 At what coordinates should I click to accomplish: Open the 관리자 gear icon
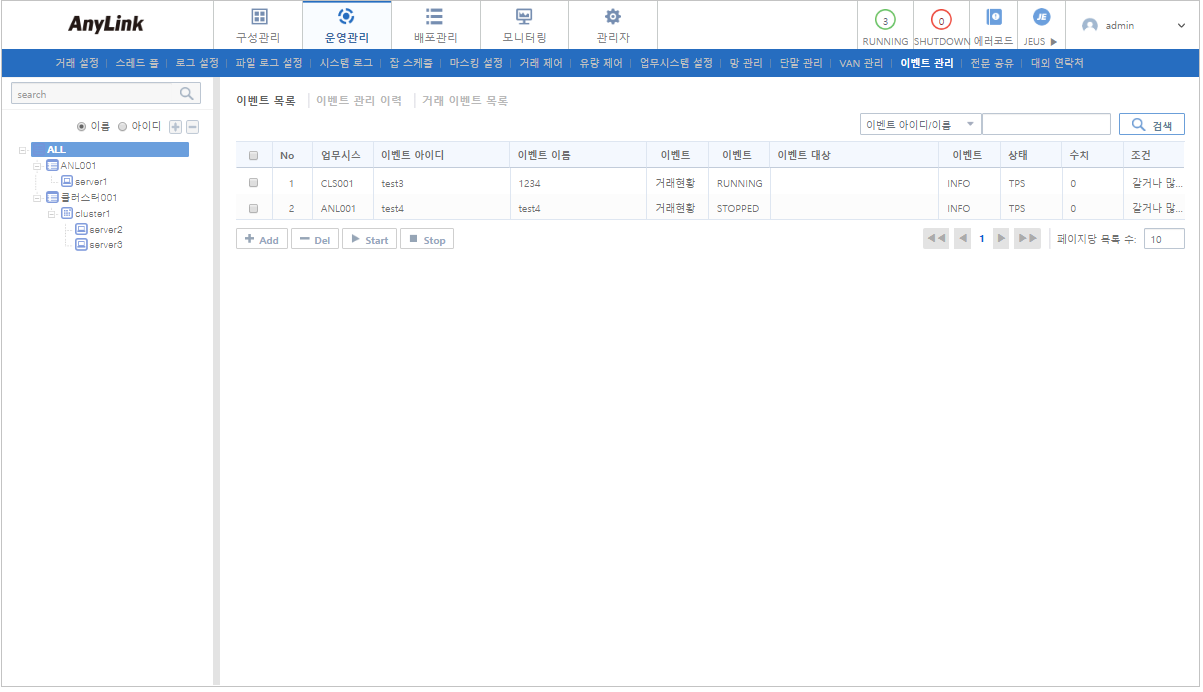click(x=613, y=17)
